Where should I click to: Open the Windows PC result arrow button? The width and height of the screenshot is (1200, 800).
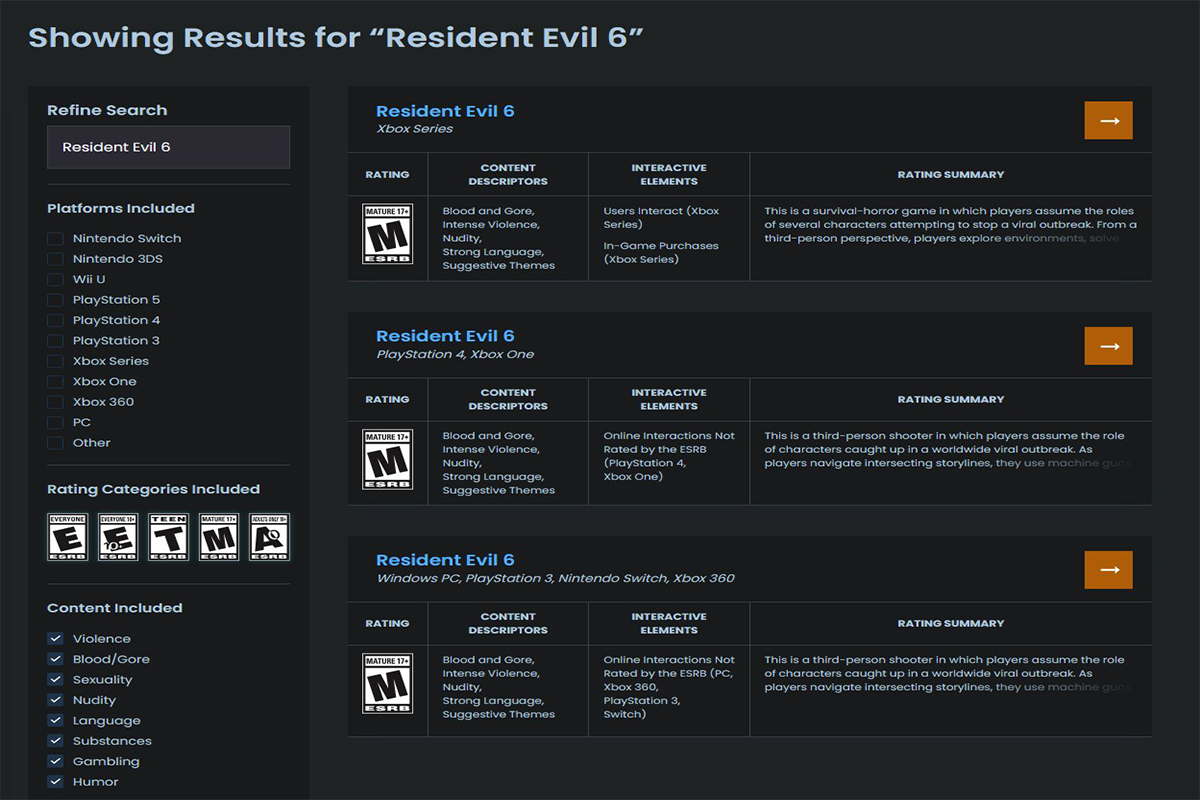(1109, 569)
